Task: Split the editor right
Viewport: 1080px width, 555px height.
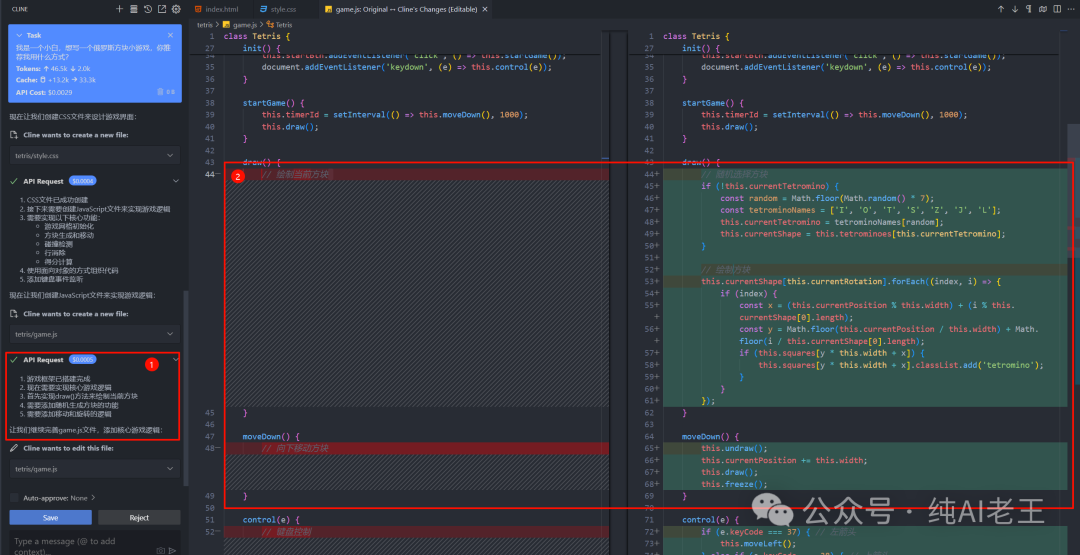Action: tap(1055, 9)
